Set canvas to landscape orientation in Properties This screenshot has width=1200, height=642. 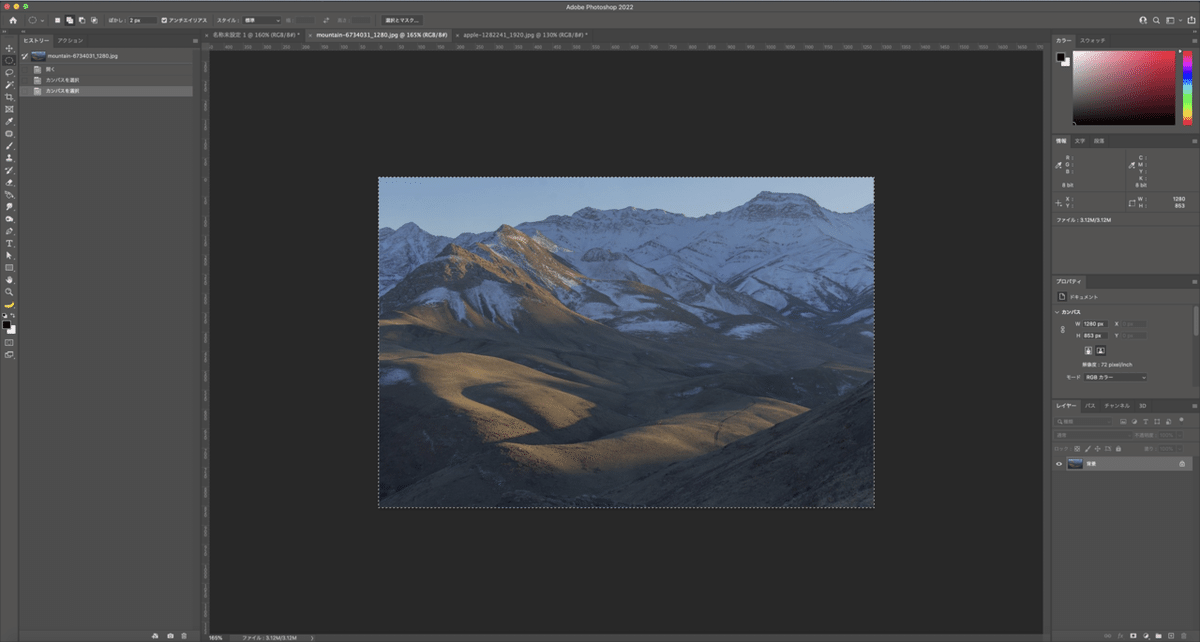click(x=1100, y=351)
